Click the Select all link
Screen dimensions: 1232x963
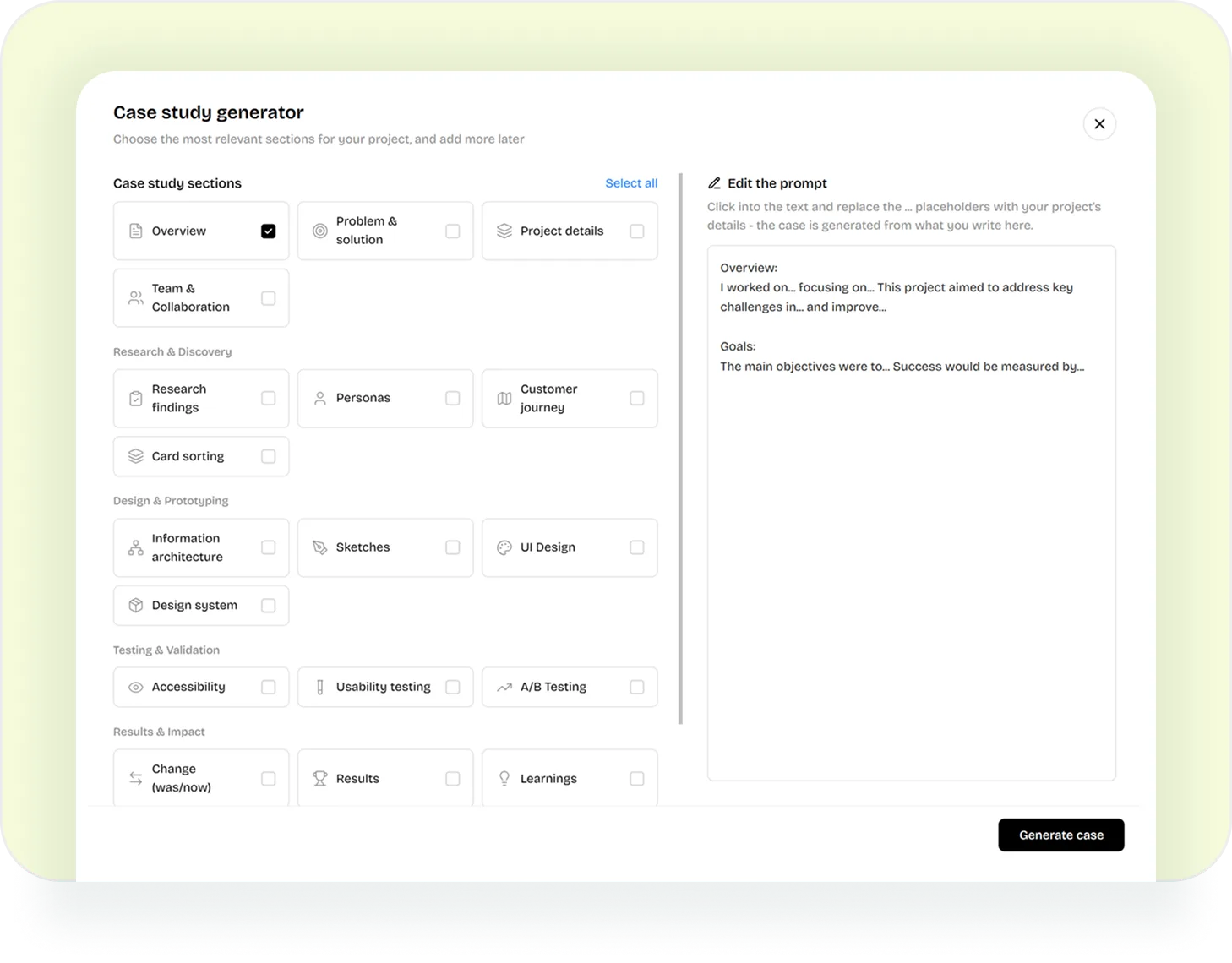pos(631,183)
